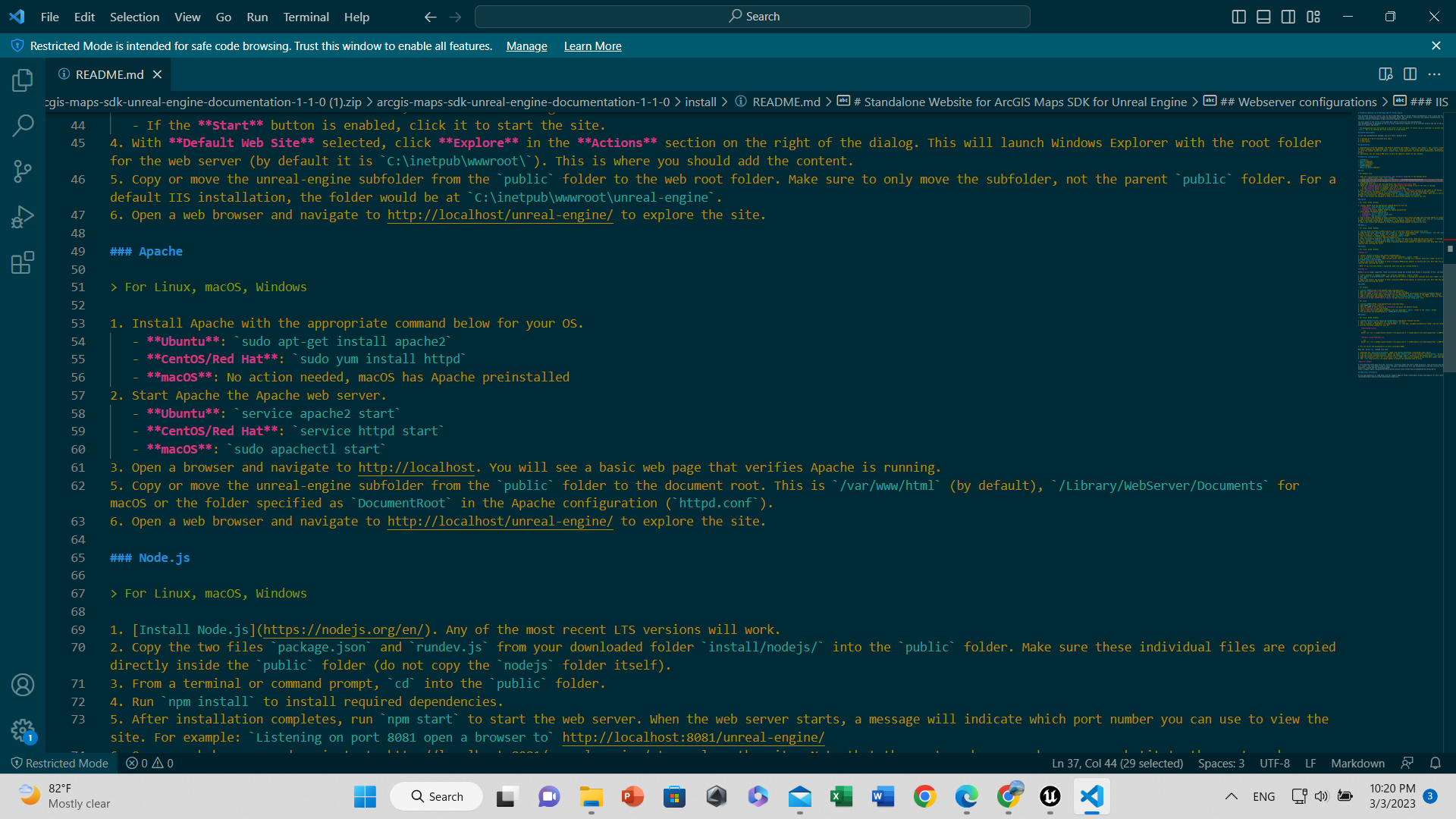
Task: Toggle the bottom Panel layout button
Action: (1263, 17)
